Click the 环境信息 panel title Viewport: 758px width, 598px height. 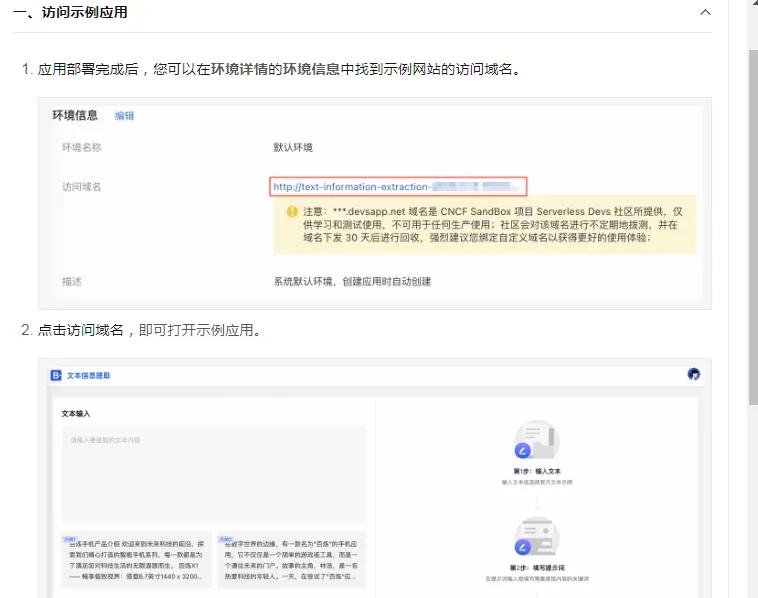[75, 116]
